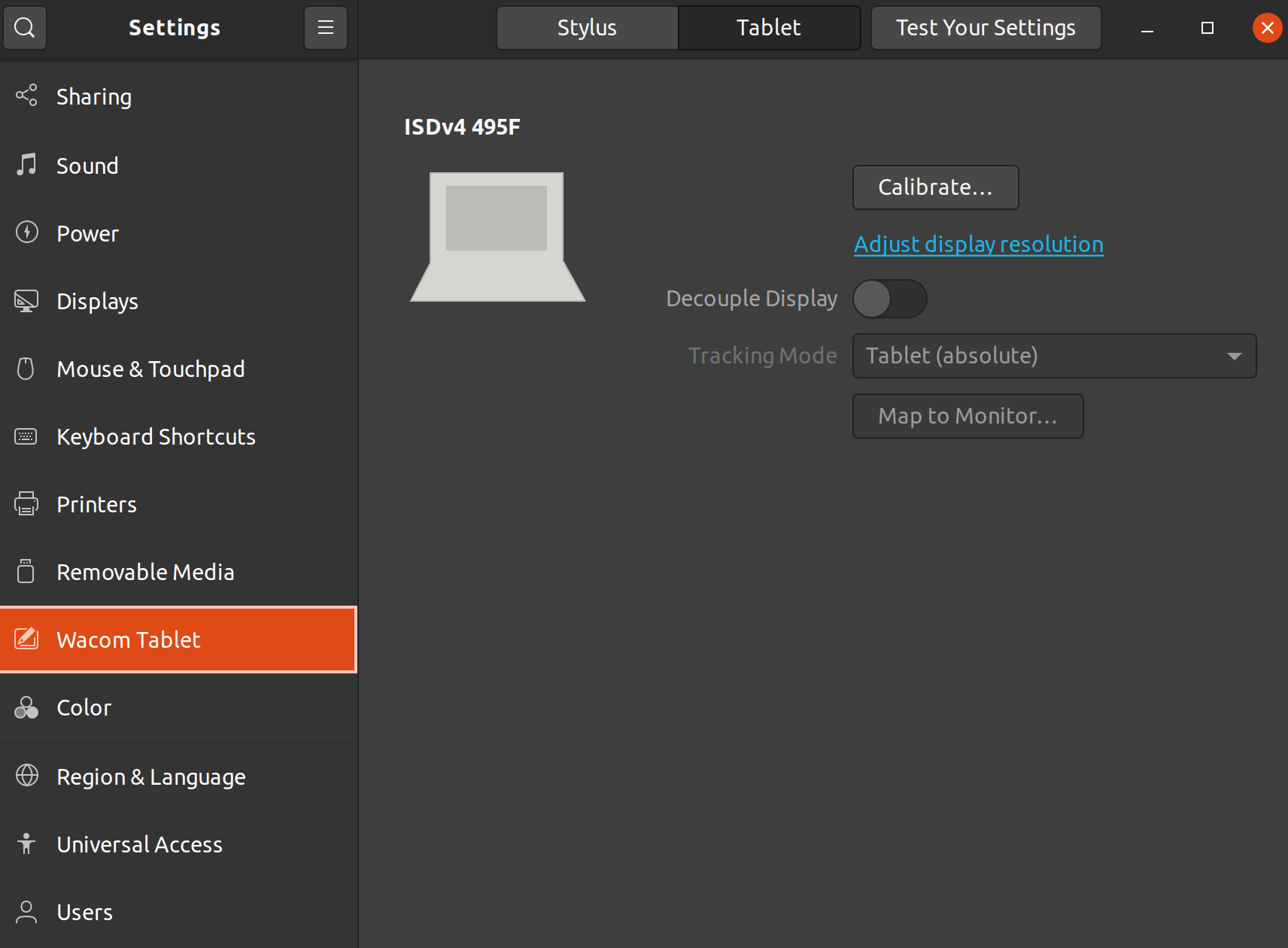Enable the Decouple Display toggle
This screenshot has height=948, width=1288.
[890, 299]
